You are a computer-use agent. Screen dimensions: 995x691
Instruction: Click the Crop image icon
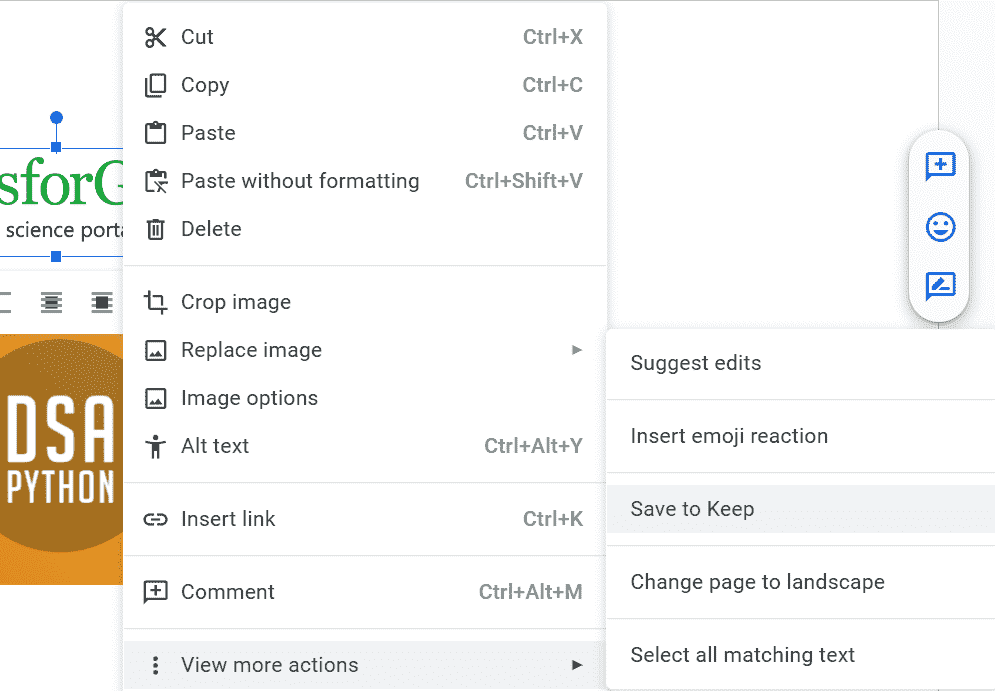point(155,302)
